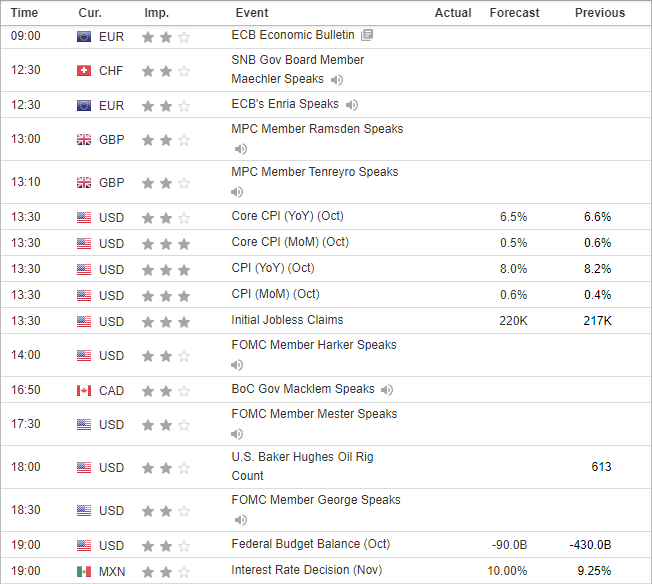This screenshot has height=584, width=652.
Task: Click importance stars for CPI (YoY) row
Action: tap(166, 270)
